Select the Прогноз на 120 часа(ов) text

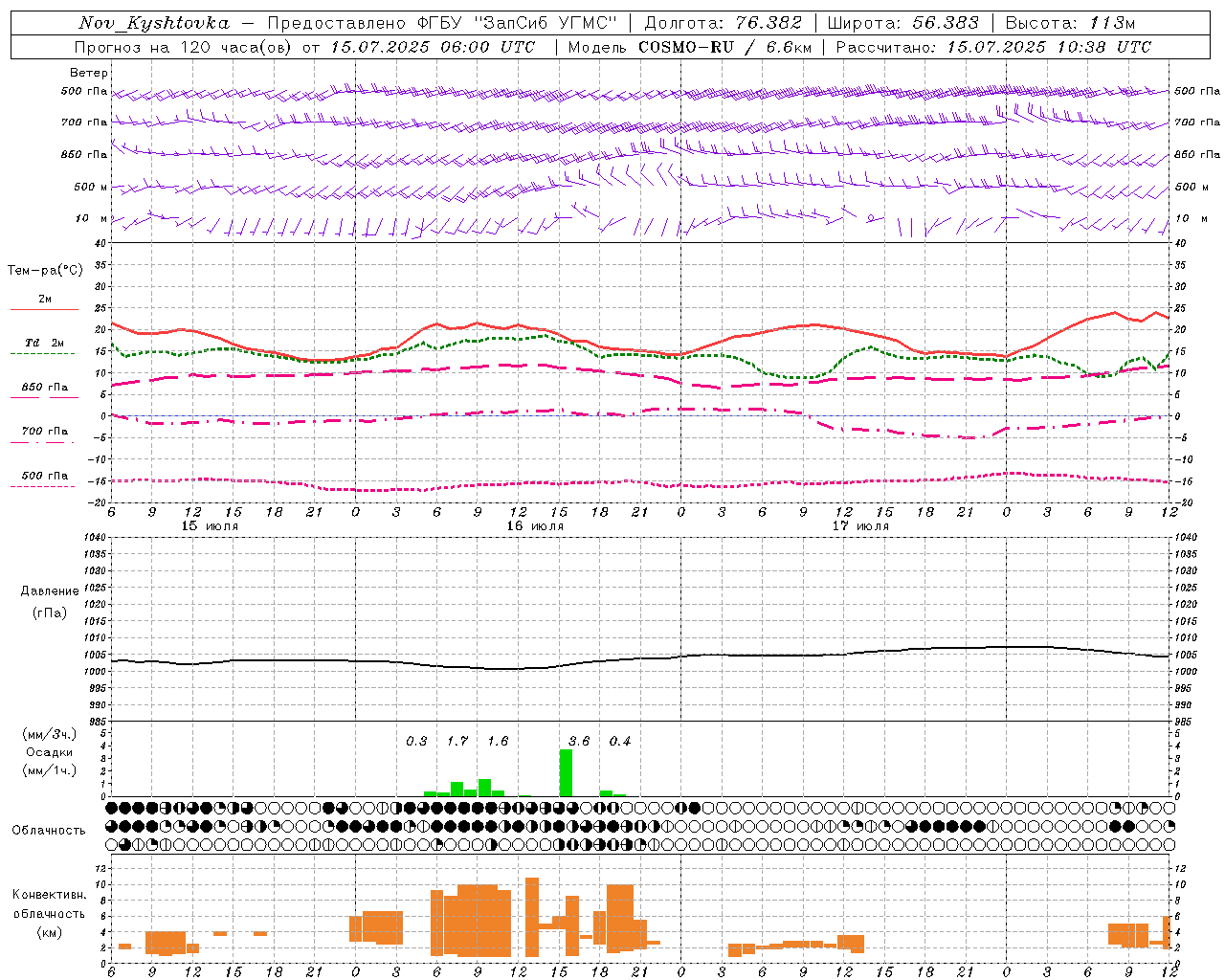(x=184, y=47)
